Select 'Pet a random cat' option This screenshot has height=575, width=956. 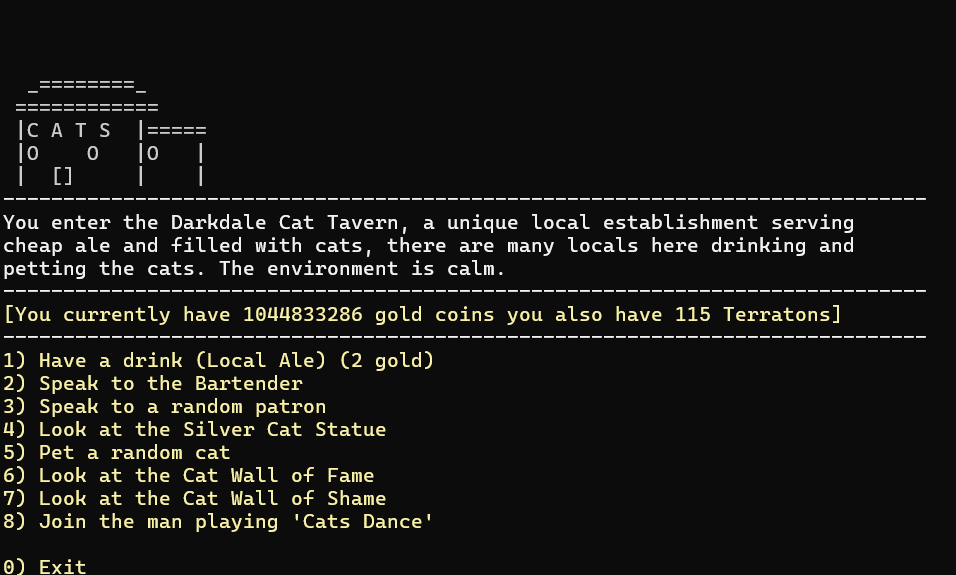116,452
